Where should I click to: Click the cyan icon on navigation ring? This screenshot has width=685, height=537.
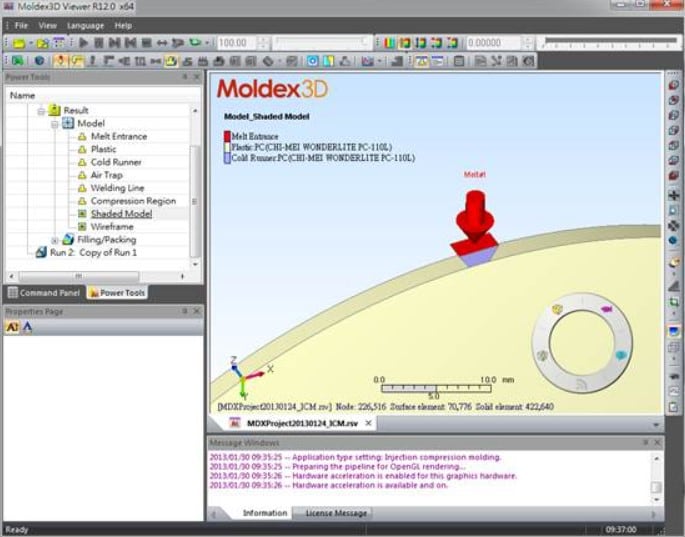point(621,355)
